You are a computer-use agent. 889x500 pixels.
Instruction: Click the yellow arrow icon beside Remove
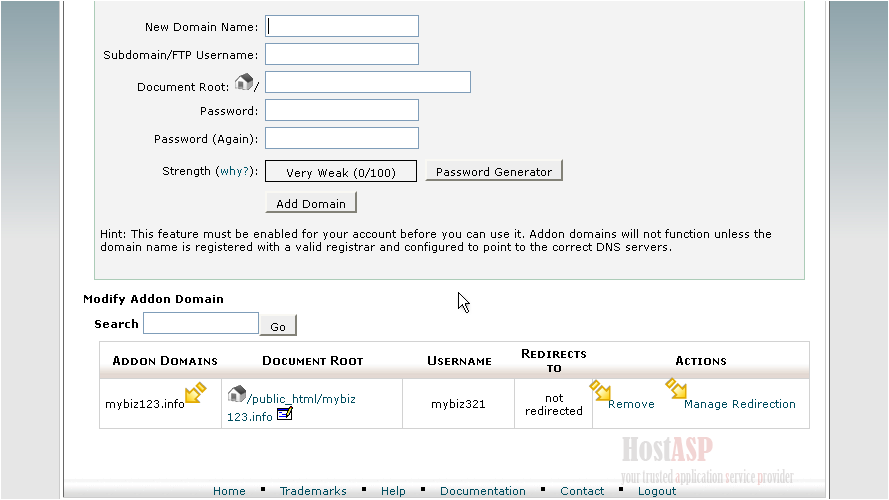pos(600,389)
